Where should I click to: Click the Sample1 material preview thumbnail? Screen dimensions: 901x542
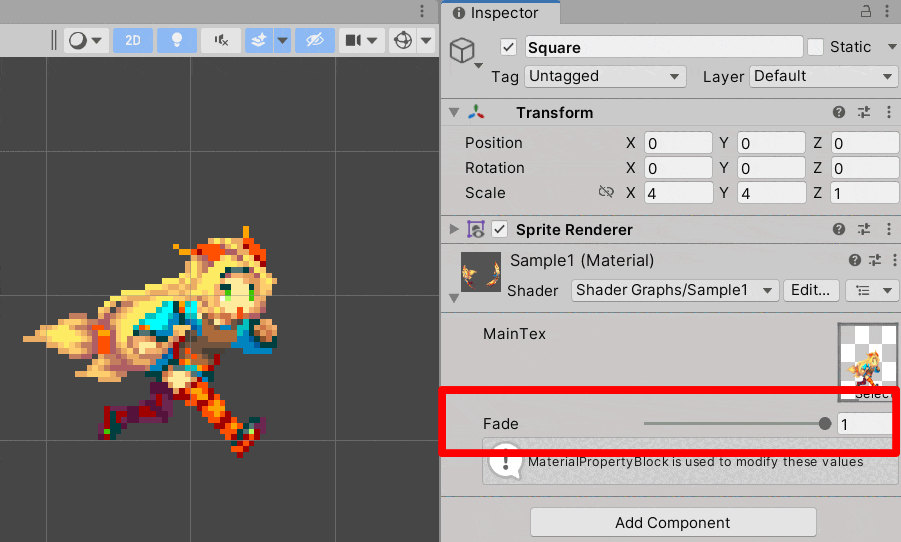coord(481,272)
